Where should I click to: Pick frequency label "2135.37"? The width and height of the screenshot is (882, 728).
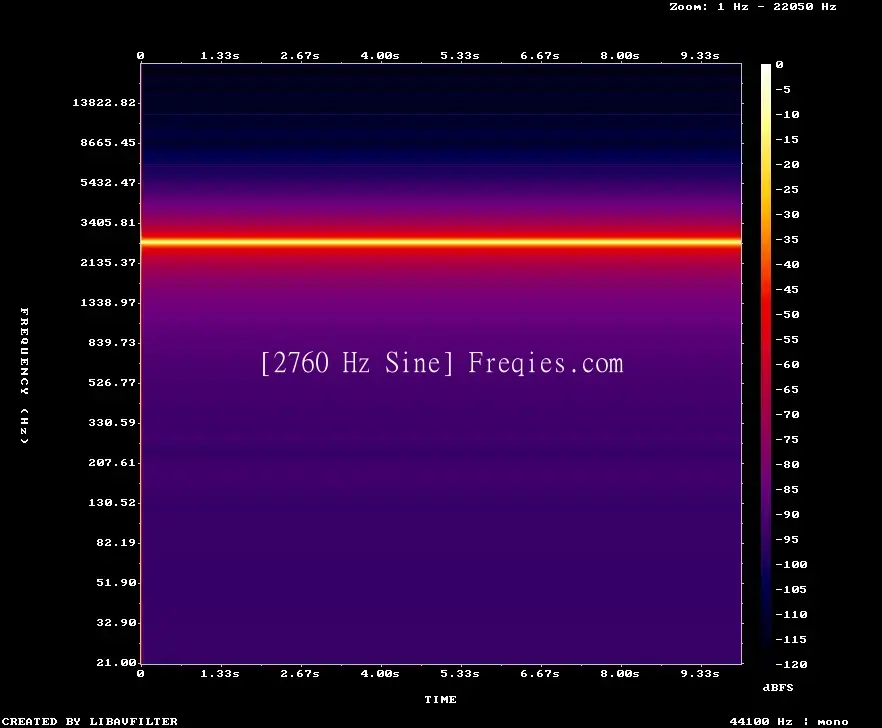108,262
